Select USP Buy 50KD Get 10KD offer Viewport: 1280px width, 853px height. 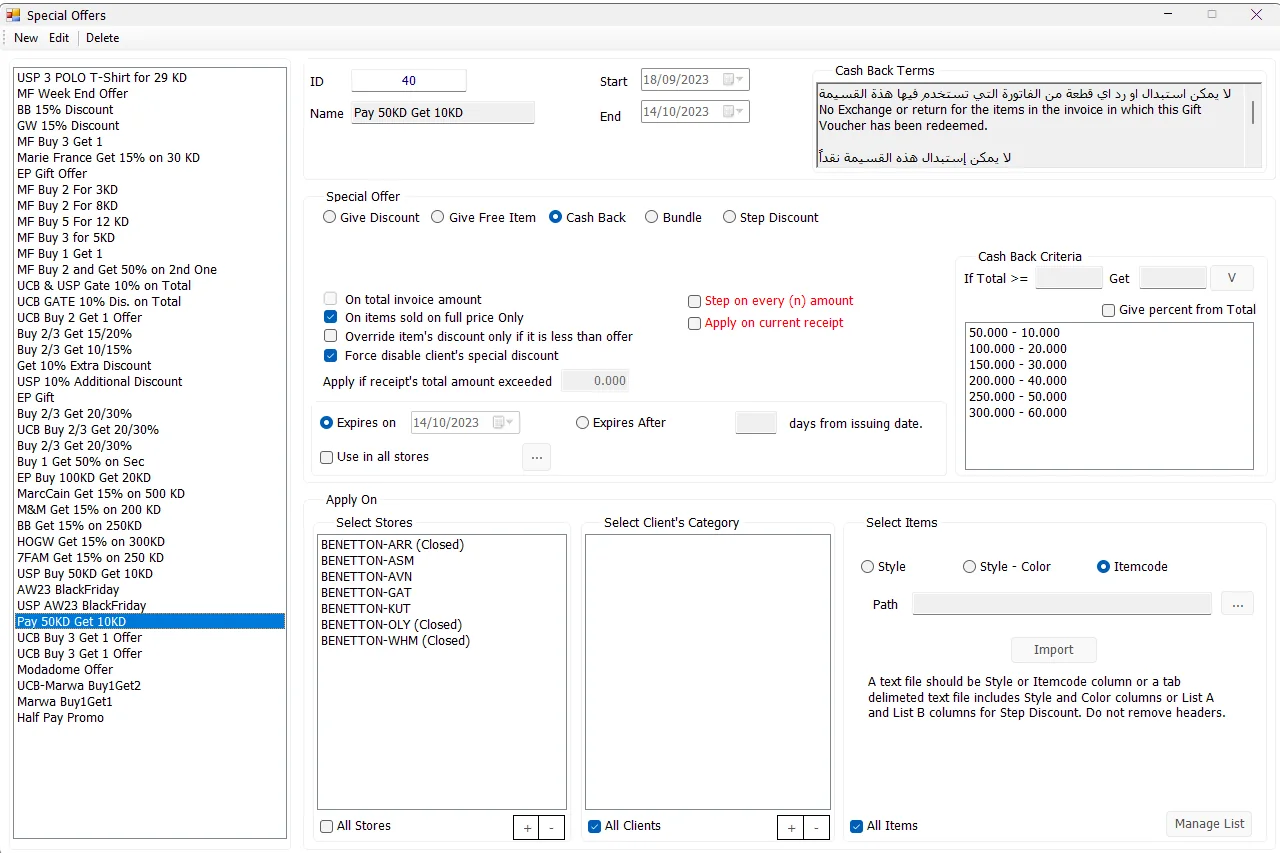click(x=149, y=574)
